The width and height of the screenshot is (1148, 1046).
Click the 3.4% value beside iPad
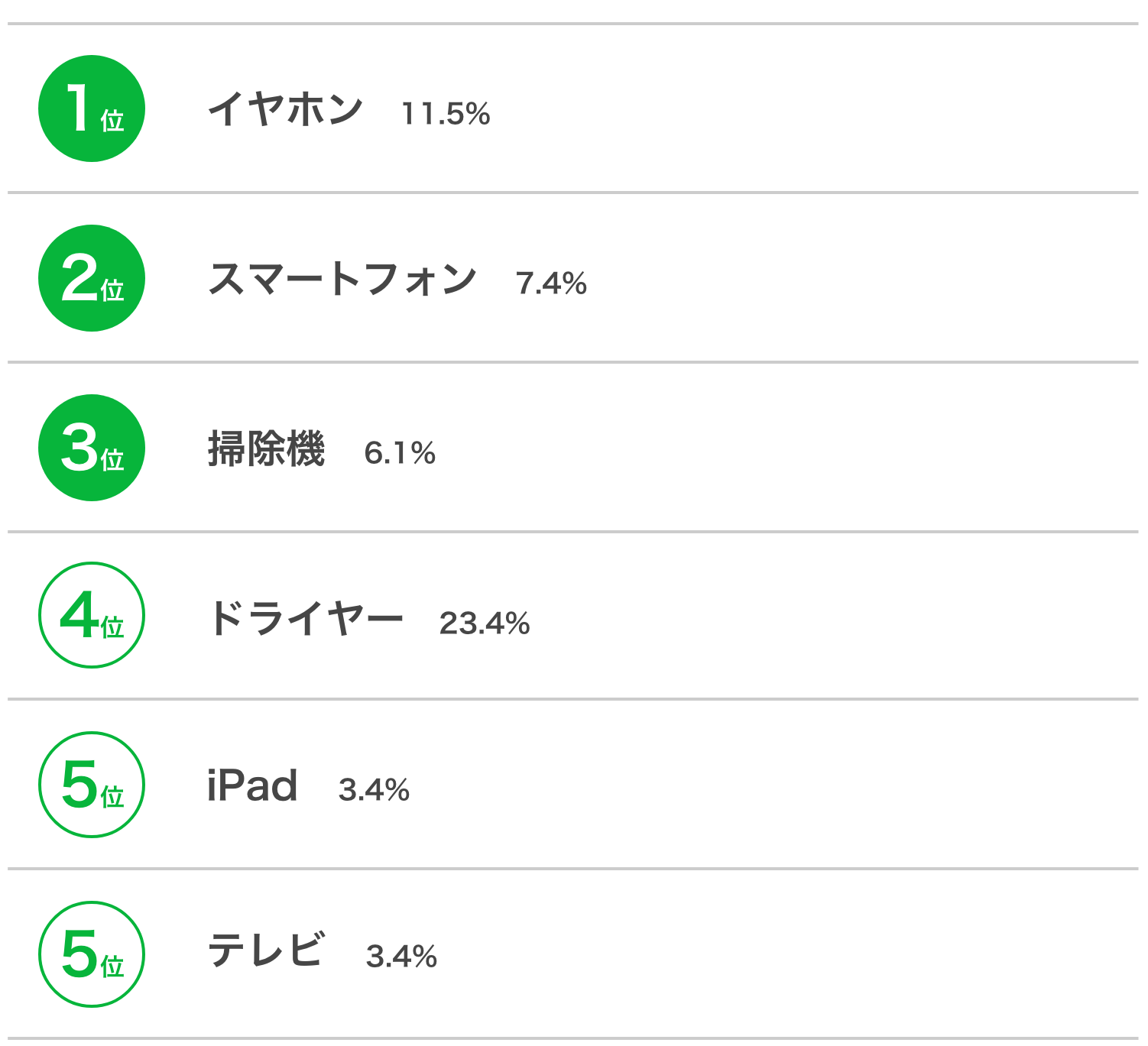[374, 790]
